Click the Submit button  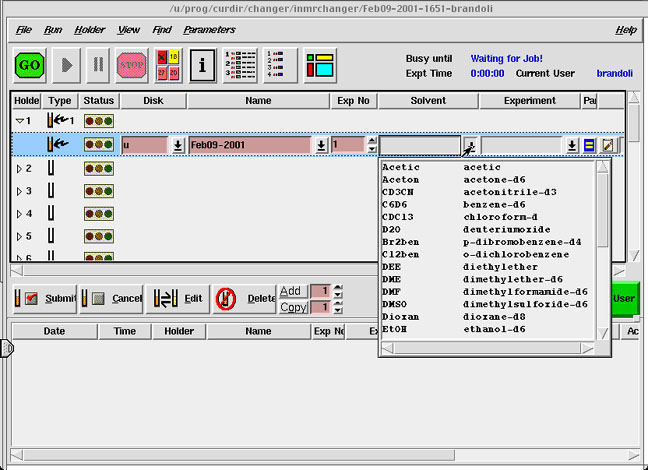click(x=45, y=298)
